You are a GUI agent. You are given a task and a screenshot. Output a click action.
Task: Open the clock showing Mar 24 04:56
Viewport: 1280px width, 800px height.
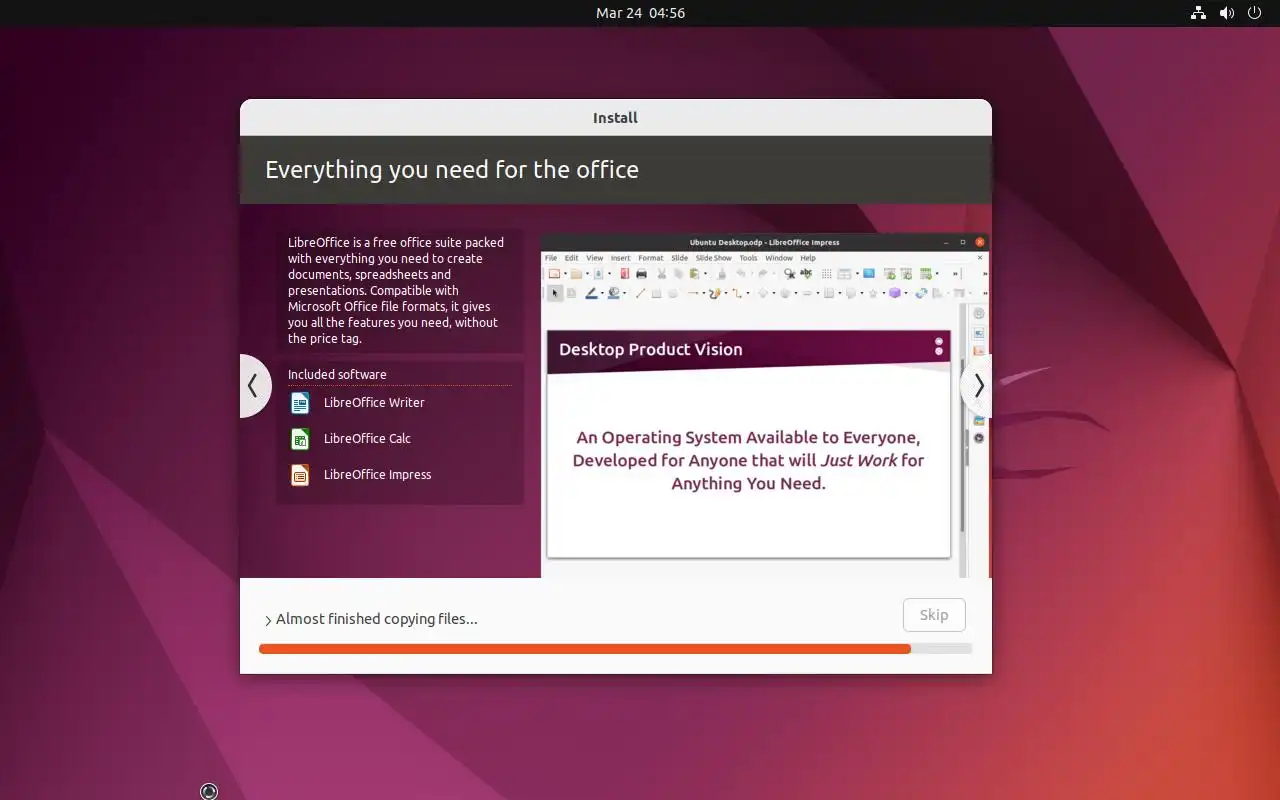640,13
